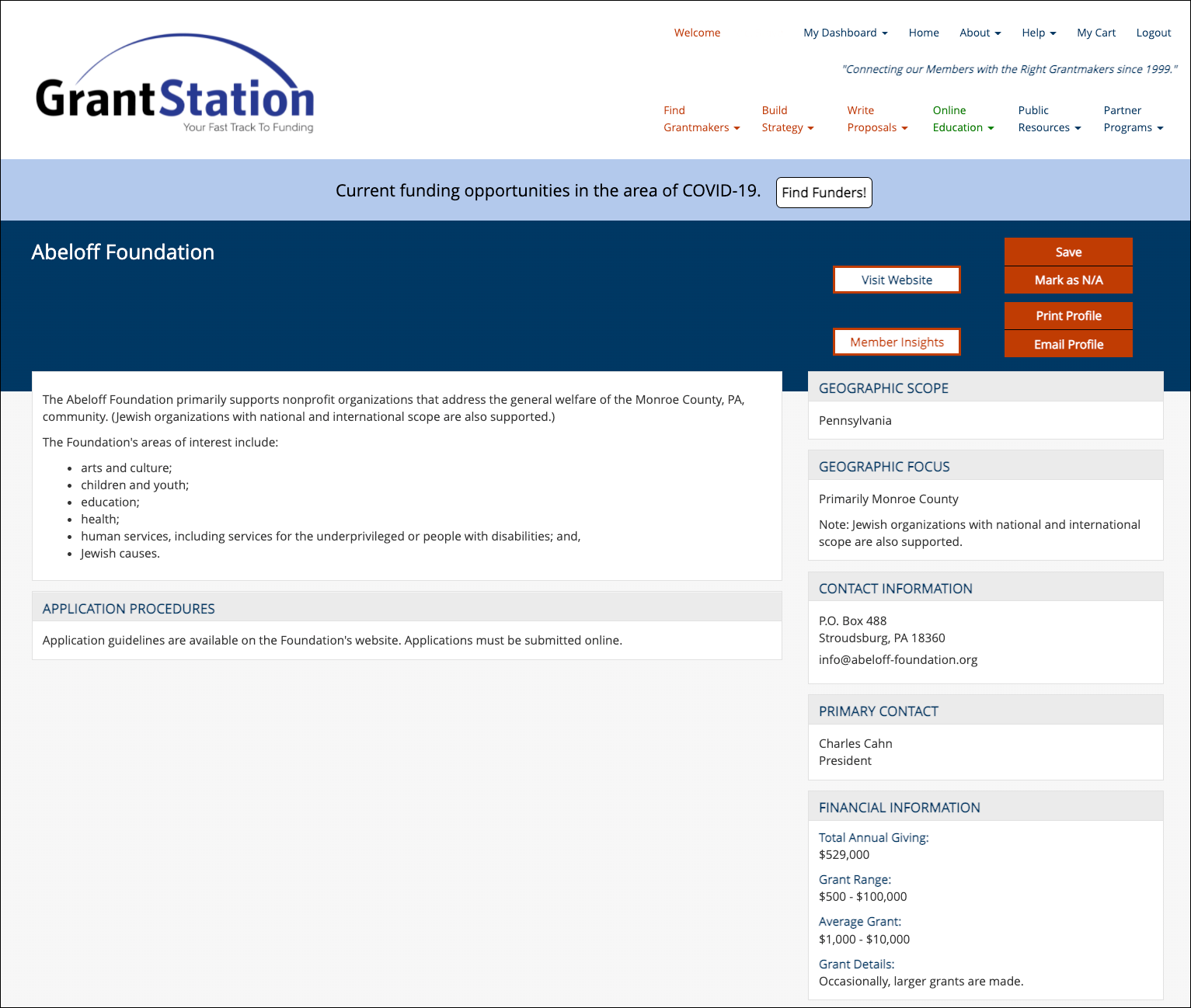The height and width of the screenshot is (1008, 1191).
Task: Open the My Dashboard dropdown
Action: click(x=845, y=33)
